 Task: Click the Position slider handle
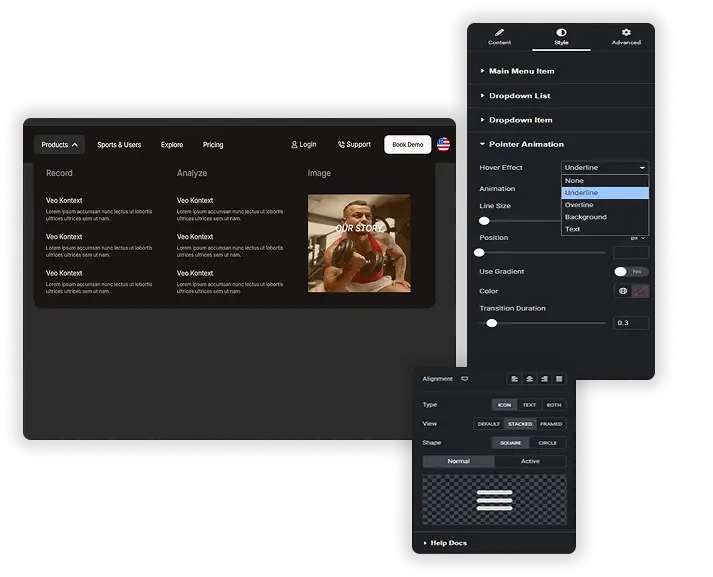479,252
